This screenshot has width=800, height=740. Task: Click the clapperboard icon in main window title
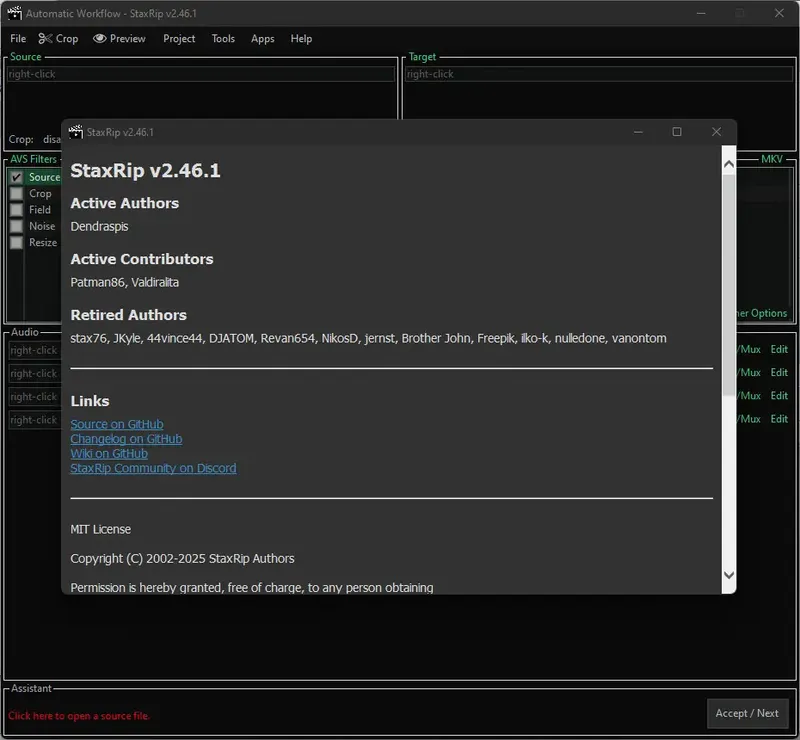point(14,13)
